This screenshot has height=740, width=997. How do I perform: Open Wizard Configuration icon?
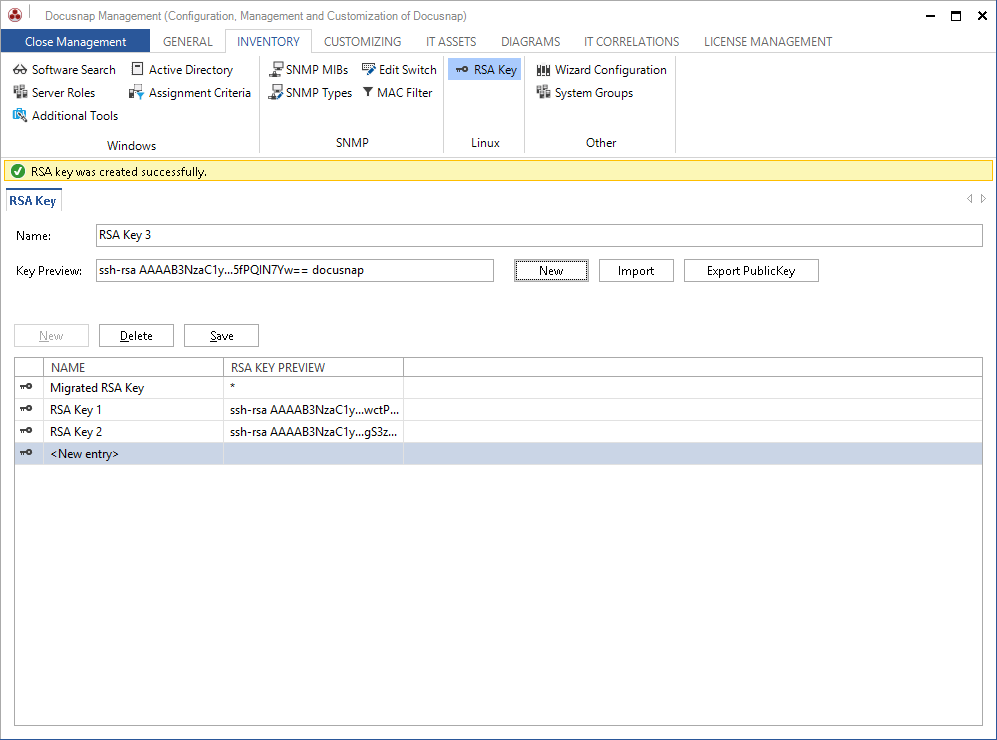(x=543, y=70)
